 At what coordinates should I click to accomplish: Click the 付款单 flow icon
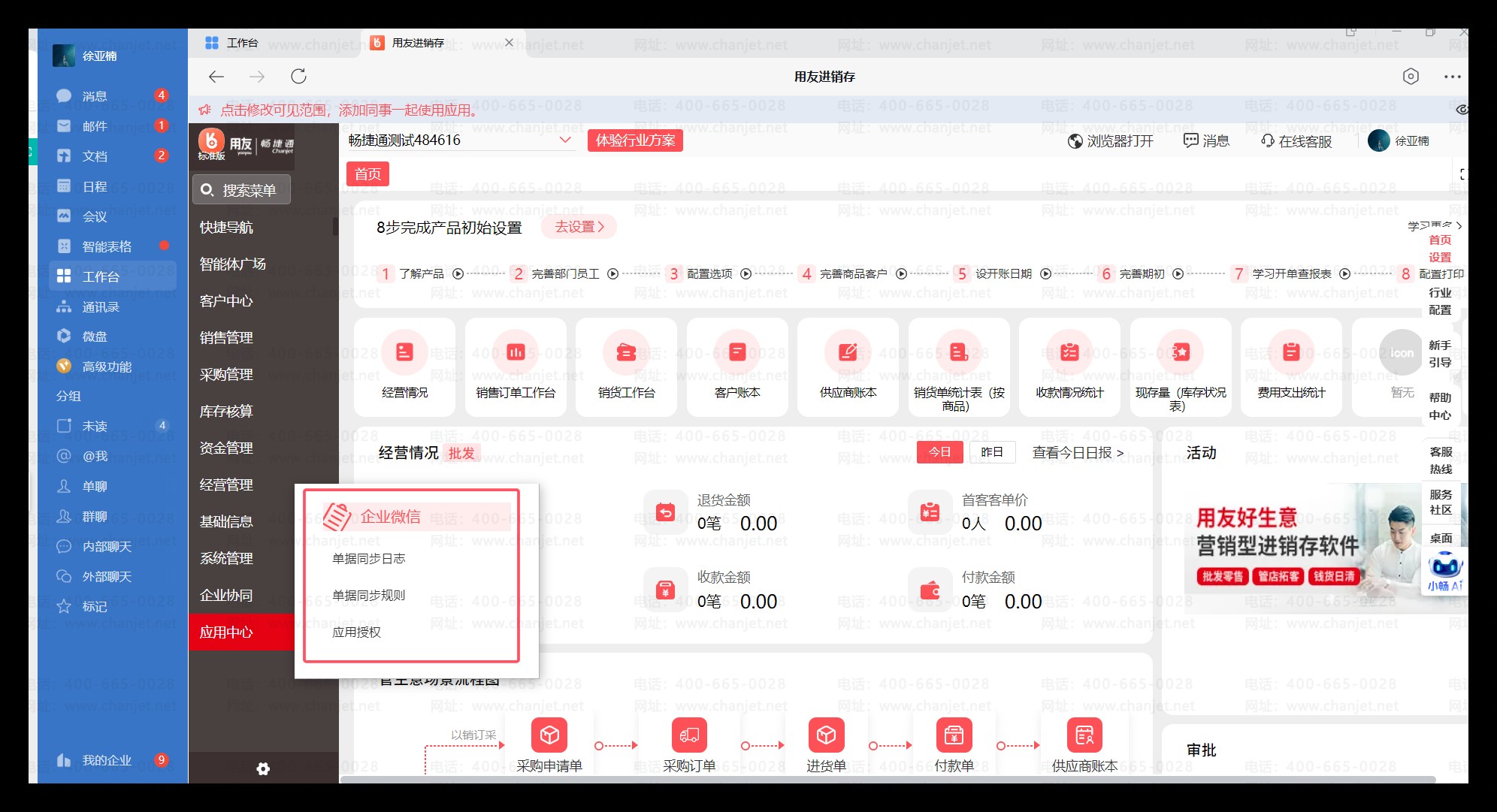pyautogui.click(x=954, y=735)
